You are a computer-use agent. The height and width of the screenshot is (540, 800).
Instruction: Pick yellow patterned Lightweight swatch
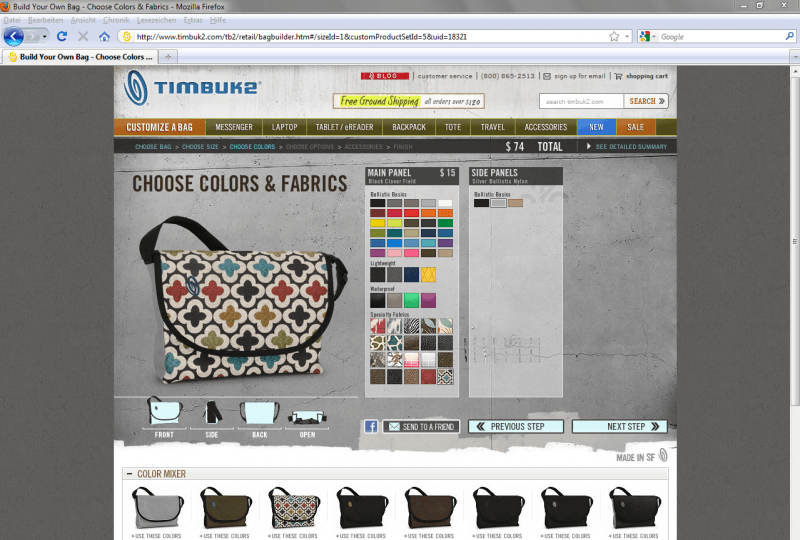(429, 275)
